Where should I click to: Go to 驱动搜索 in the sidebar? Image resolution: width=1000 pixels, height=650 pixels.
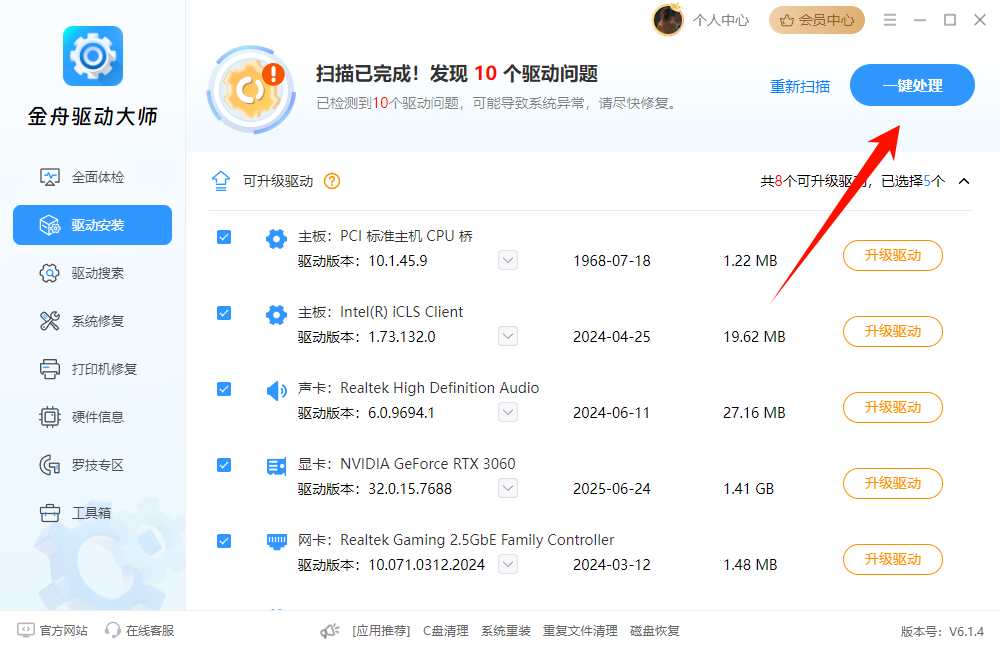tap(92, 273)
